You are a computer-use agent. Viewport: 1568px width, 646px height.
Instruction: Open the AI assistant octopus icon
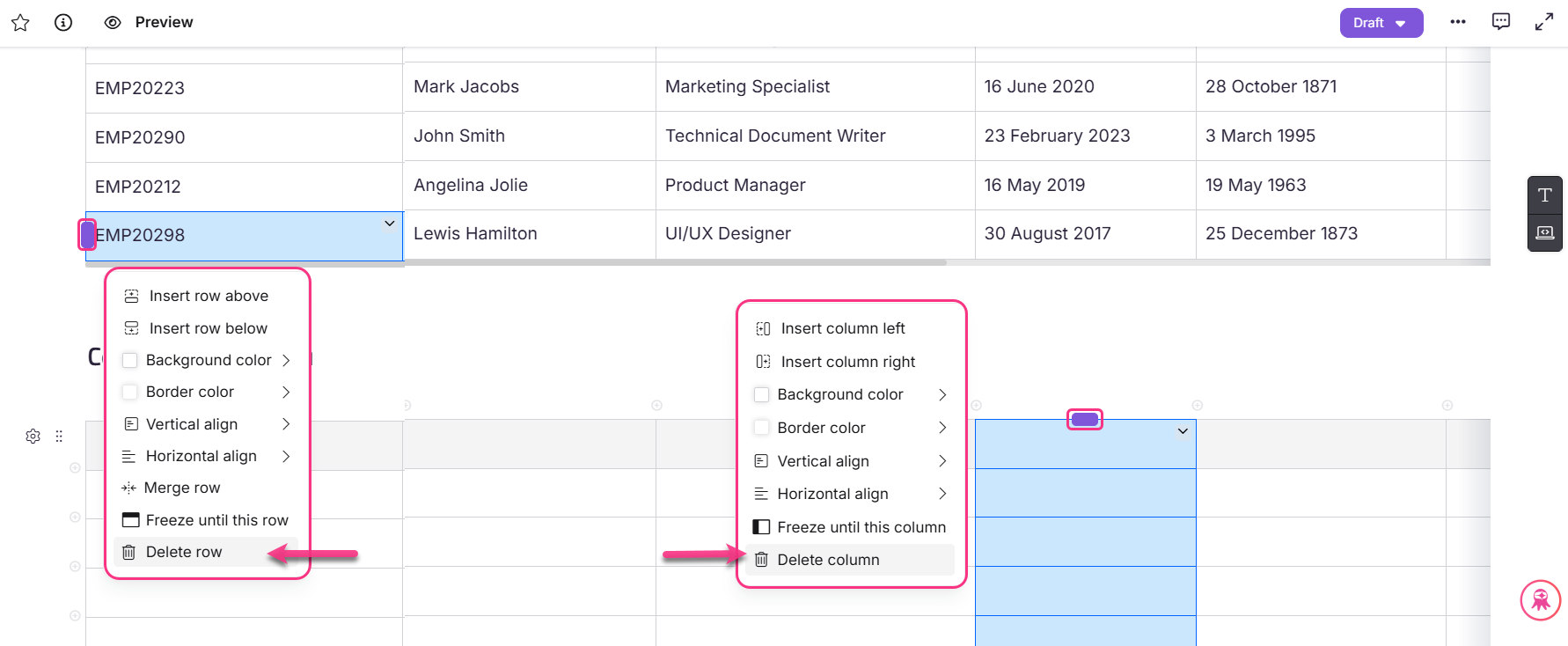click(x=1541, y=600)
